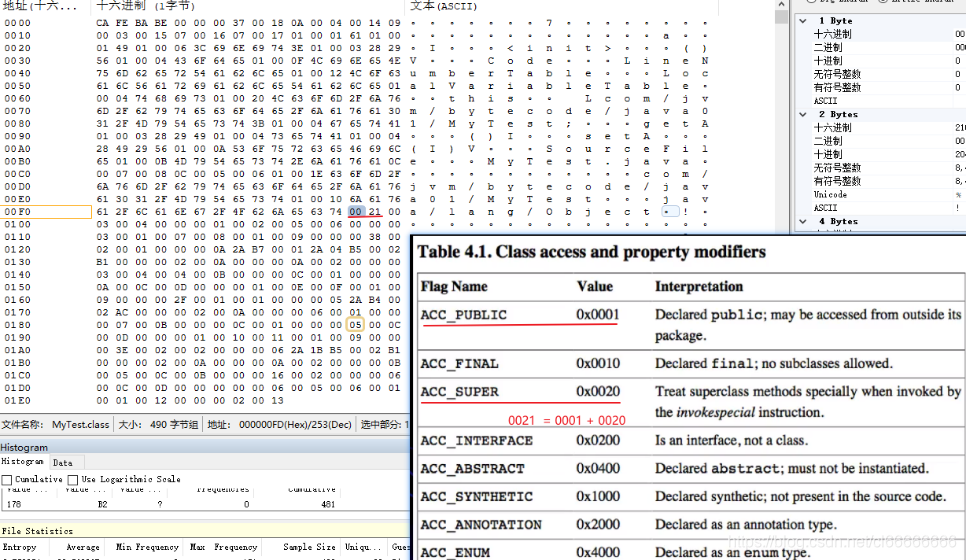
Task: Enable Use Logarithmic Scale checkbox
Action: click(73, 479)
